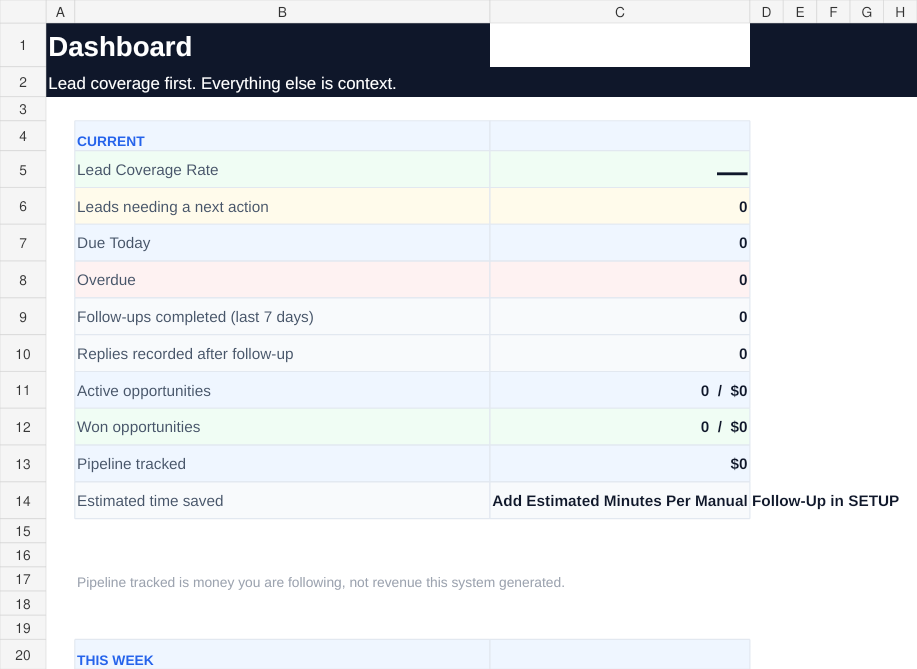
Task: Select row 16 header
Action: click(23, 555)
